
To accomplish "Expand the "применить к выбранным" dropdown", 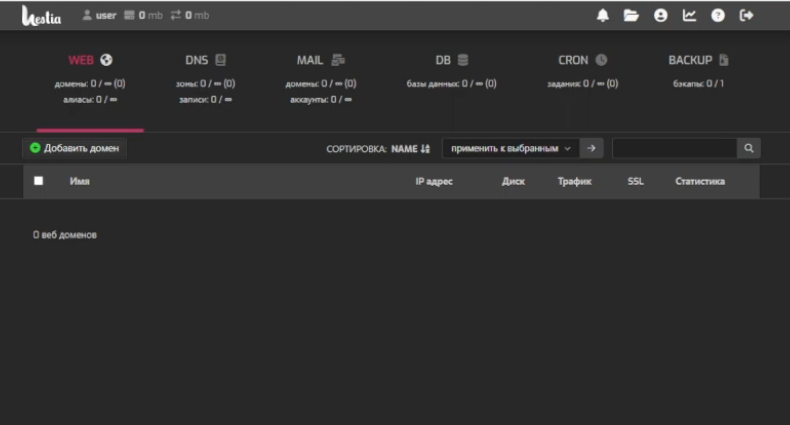I will coord(510,148).
